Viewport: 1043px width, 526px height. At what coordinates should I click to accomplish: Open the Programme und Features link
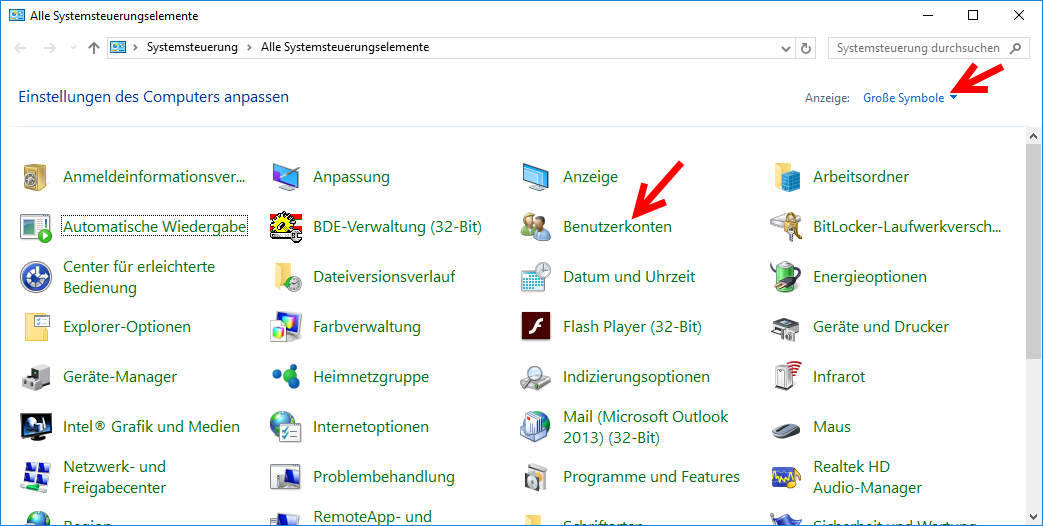point(651,477)
